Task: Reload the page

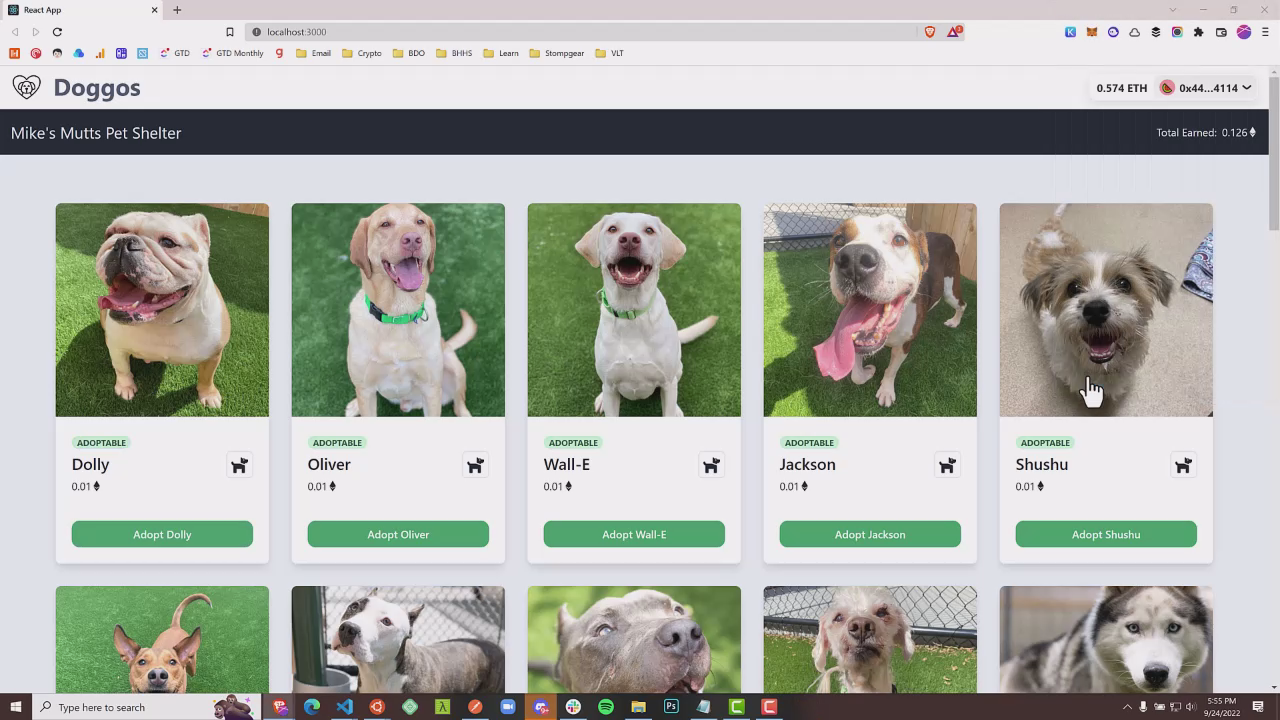Action: pyautogui.click(x=57, y=32)
